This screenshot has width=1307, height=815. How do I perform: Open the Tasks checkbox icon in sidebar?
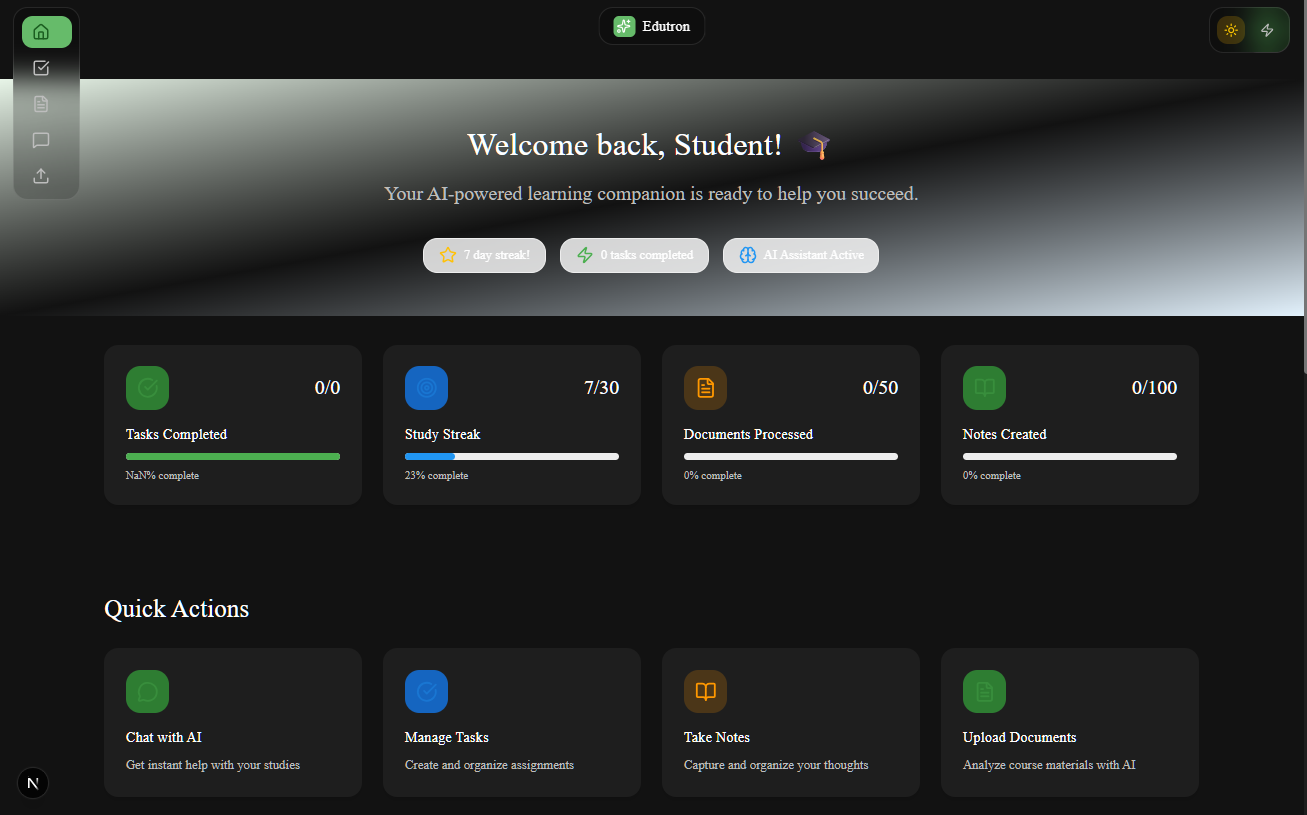[x=41, y=68]
